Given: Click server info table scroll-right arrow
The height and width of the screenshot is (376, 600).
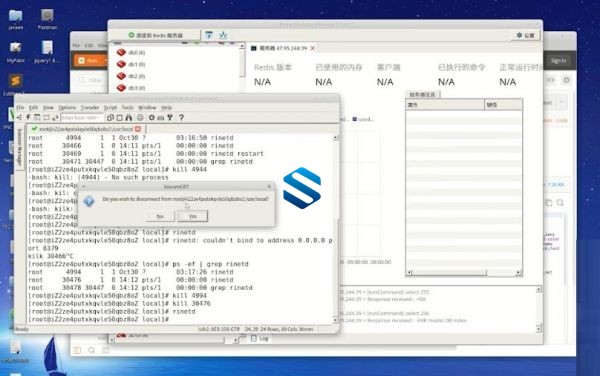Looking at the screenshot, I should (x=518, y=272).
